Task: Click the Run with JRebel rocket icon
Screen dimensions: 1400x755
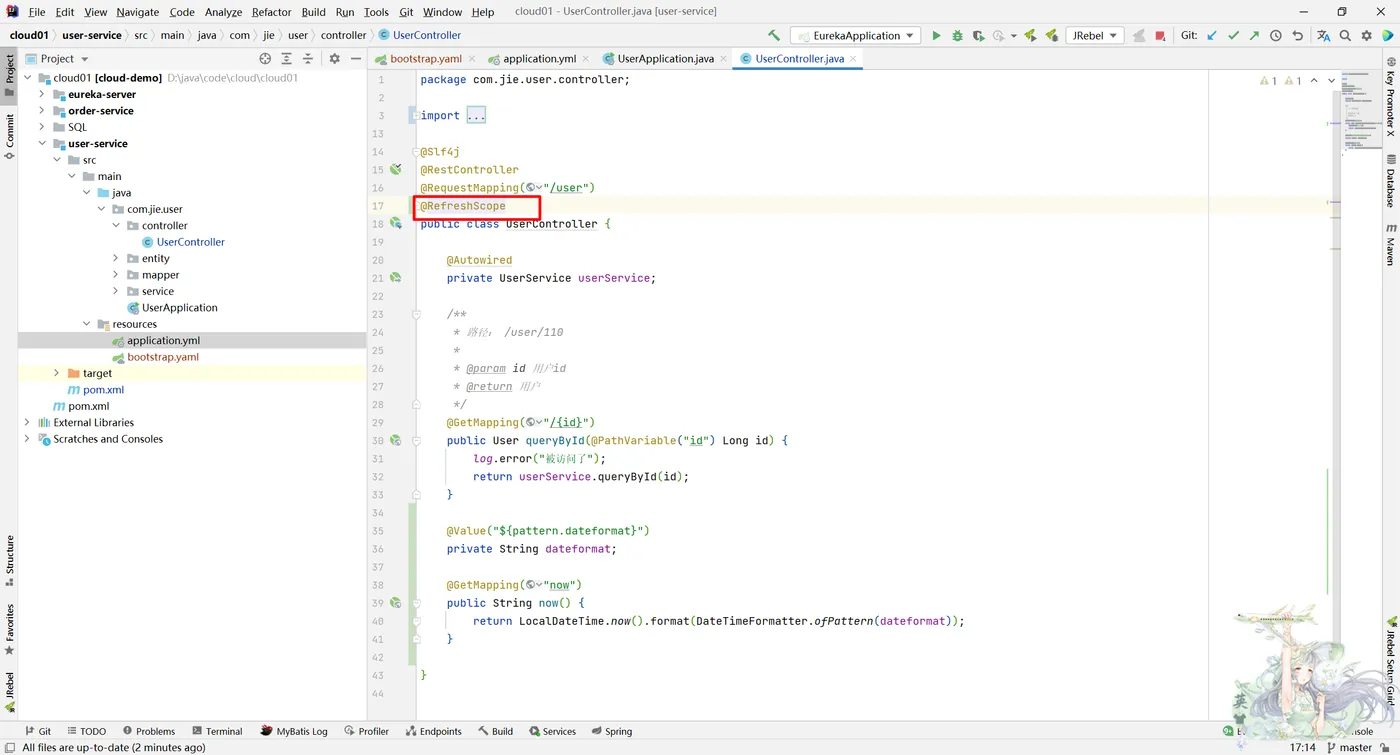Action: click(1030, 35)
